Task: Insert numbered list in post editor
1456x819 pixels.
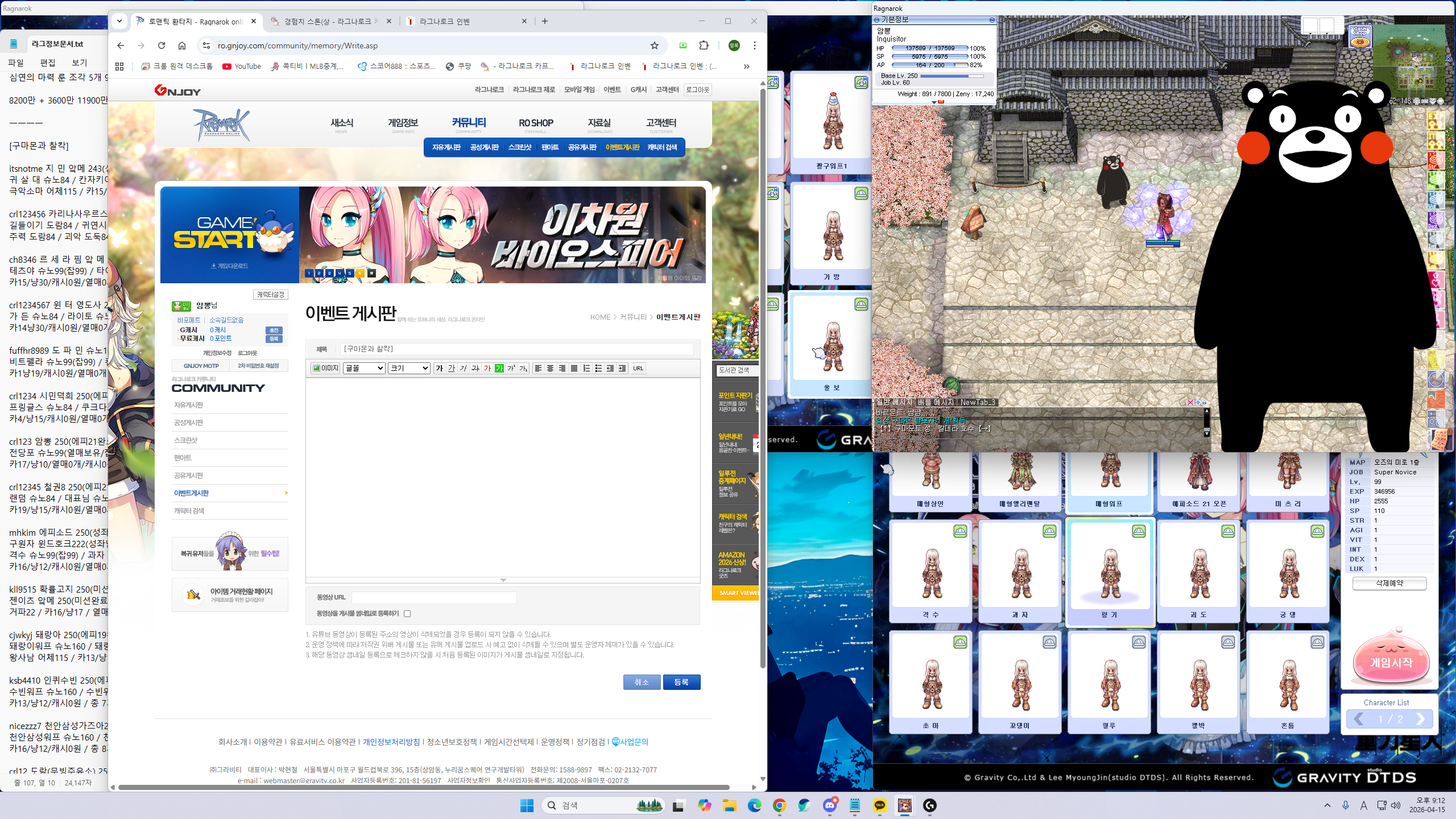Action: (586, 368)
